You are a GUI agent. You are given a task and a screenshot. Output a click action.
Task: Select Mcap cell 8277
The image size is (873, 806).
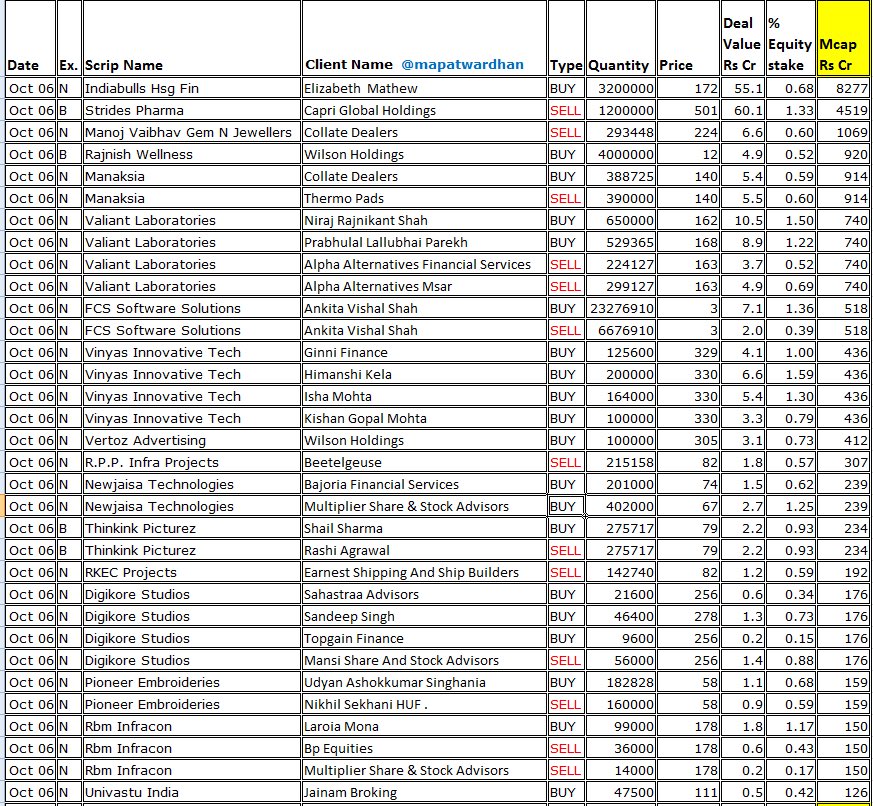843,89
